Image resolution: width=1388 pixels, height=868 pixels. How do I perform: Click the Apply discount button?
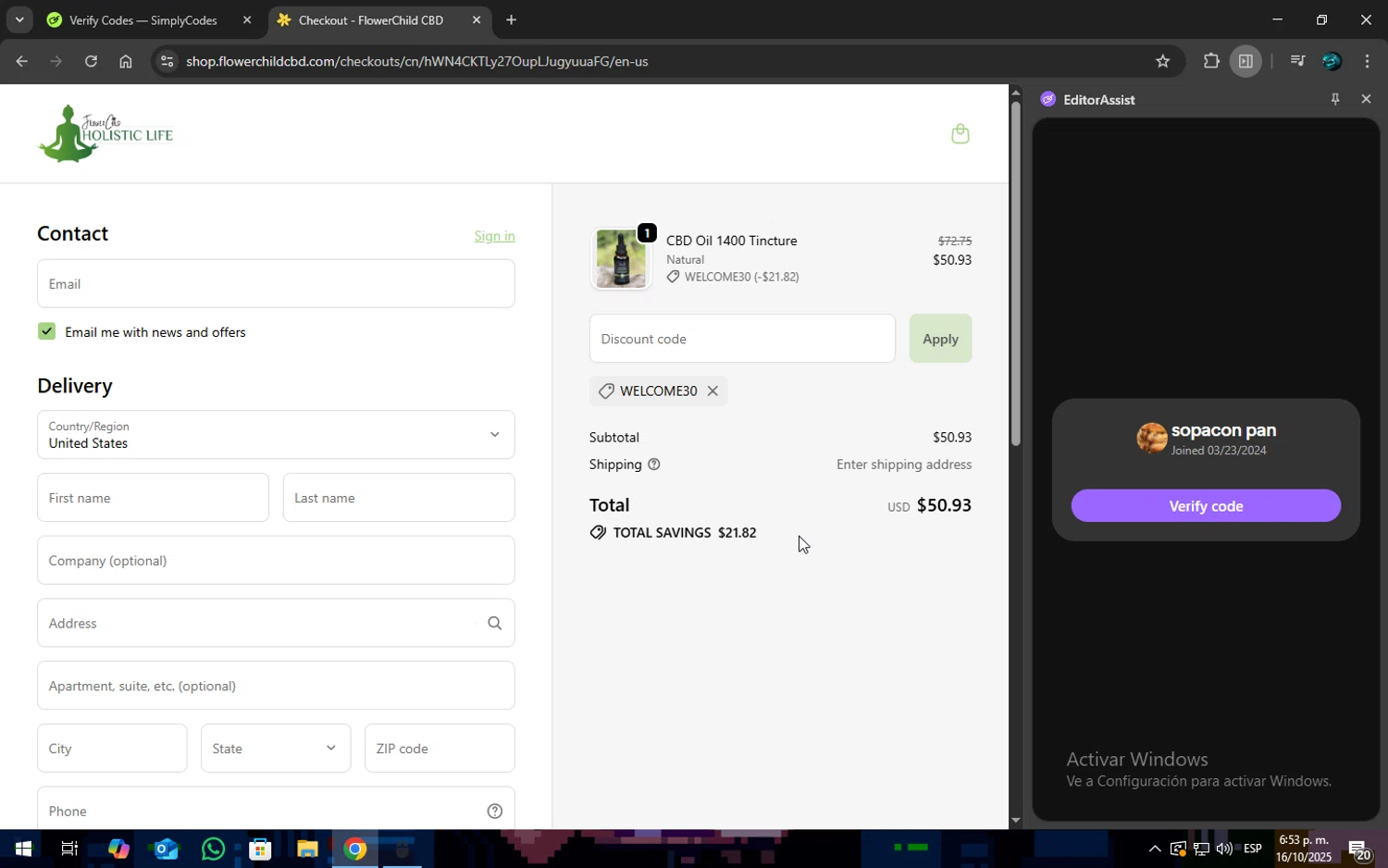coord(940,339)
